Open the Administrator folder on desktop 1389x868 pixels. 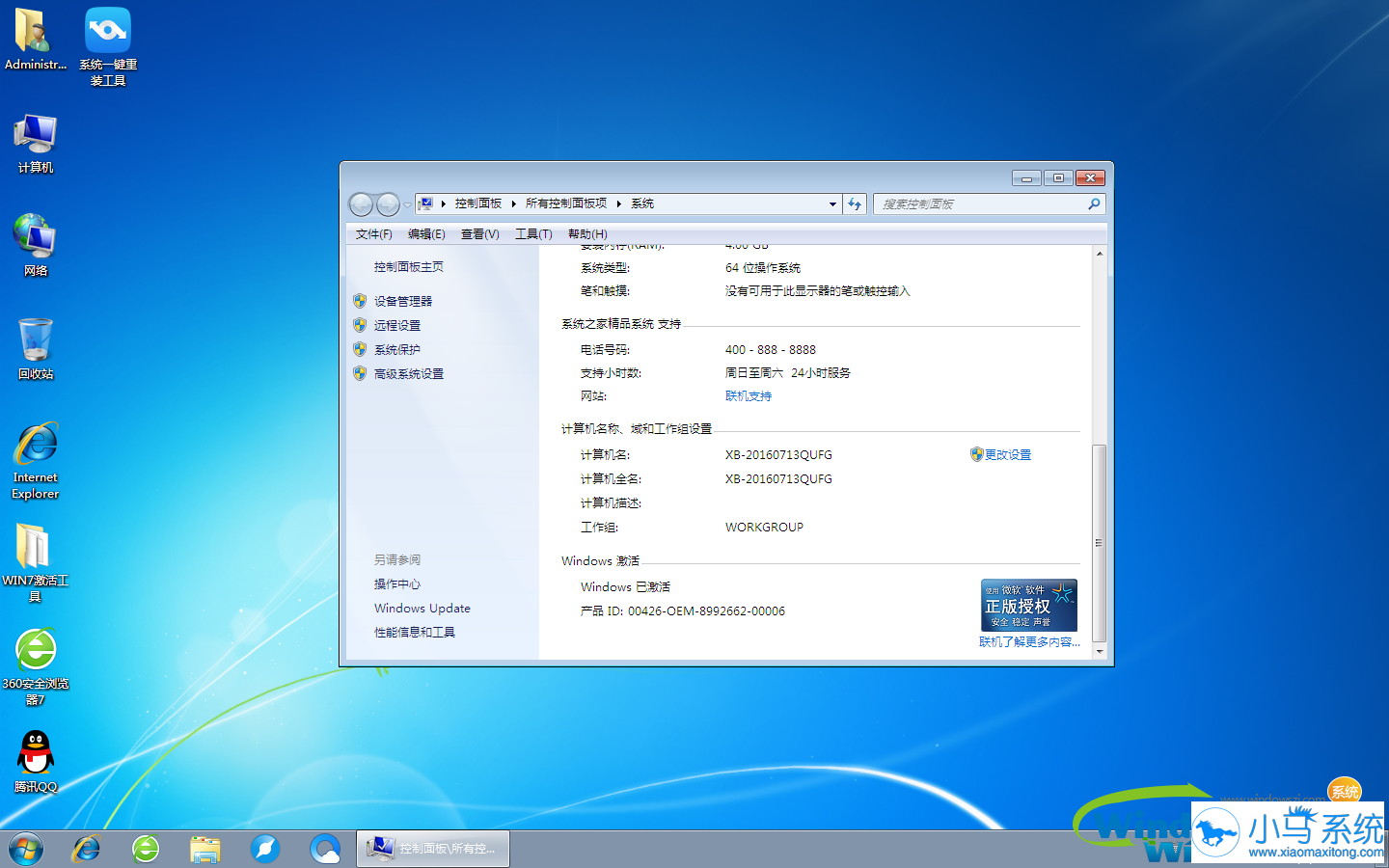(35, 40)
